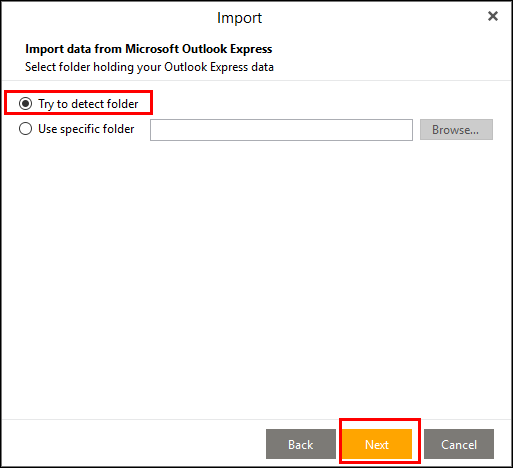The width and height of the screenshot is (513, 468).
Task: Abort the import with Cancel
Action: pyautogui.click(x=459, y=444)
